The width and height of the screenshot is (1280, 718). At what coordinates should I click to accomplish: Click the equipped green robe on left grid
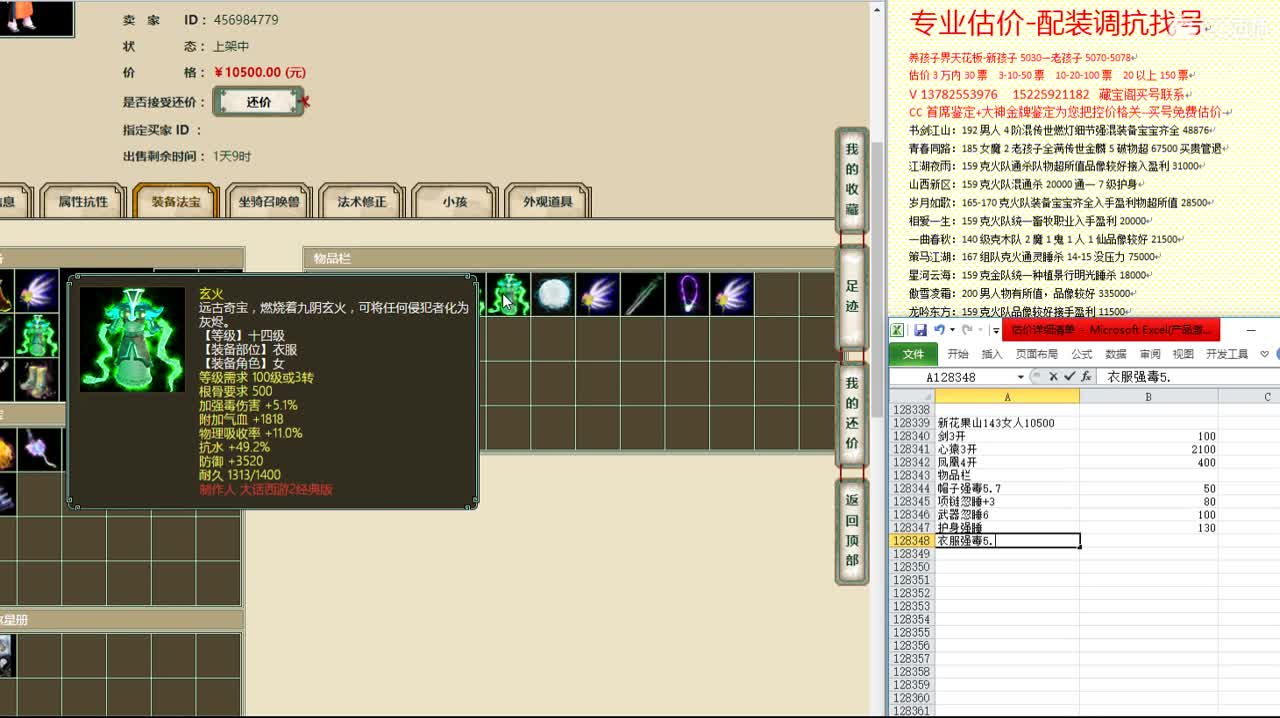point(38,336)
